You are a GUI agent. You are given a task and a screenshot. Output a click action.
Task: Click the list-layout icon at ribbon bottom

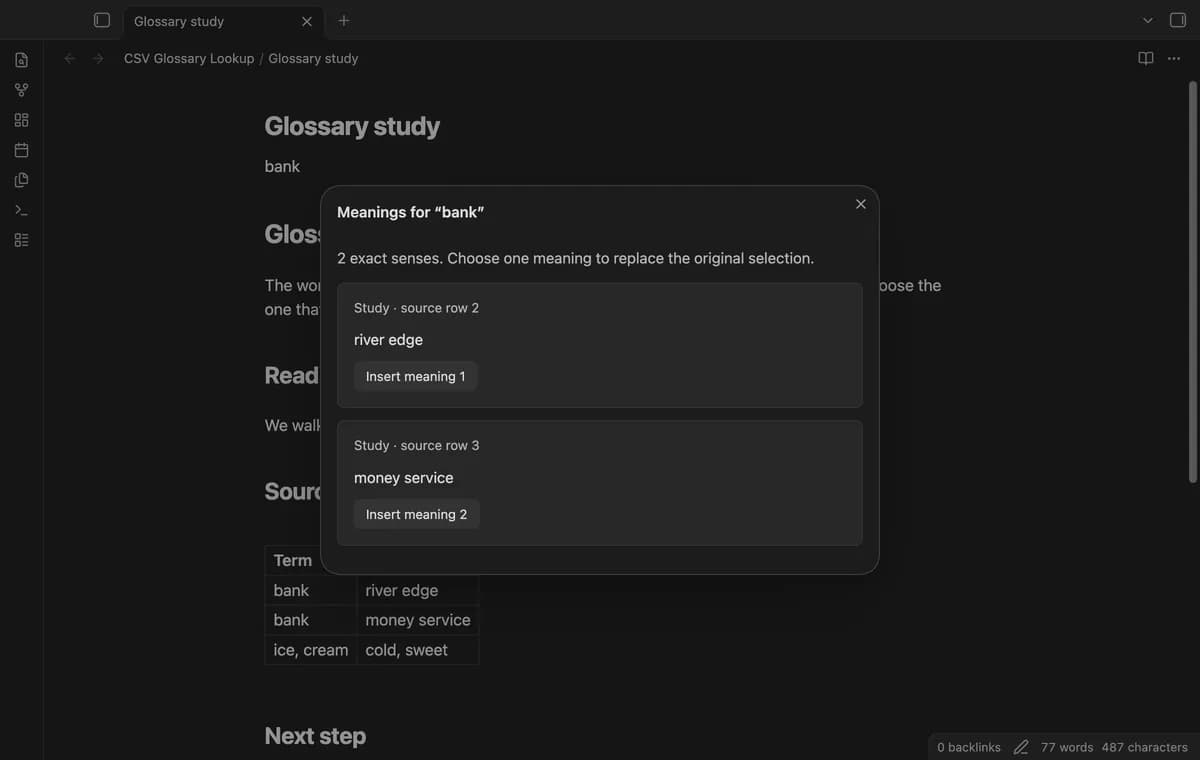(x=21, y=240)
